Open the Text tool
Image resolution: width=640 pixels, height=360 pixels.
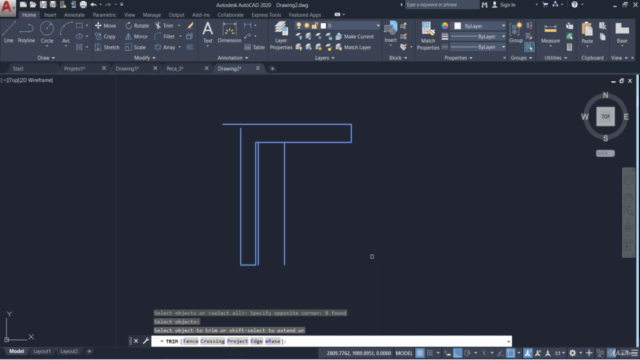point(208,33)
